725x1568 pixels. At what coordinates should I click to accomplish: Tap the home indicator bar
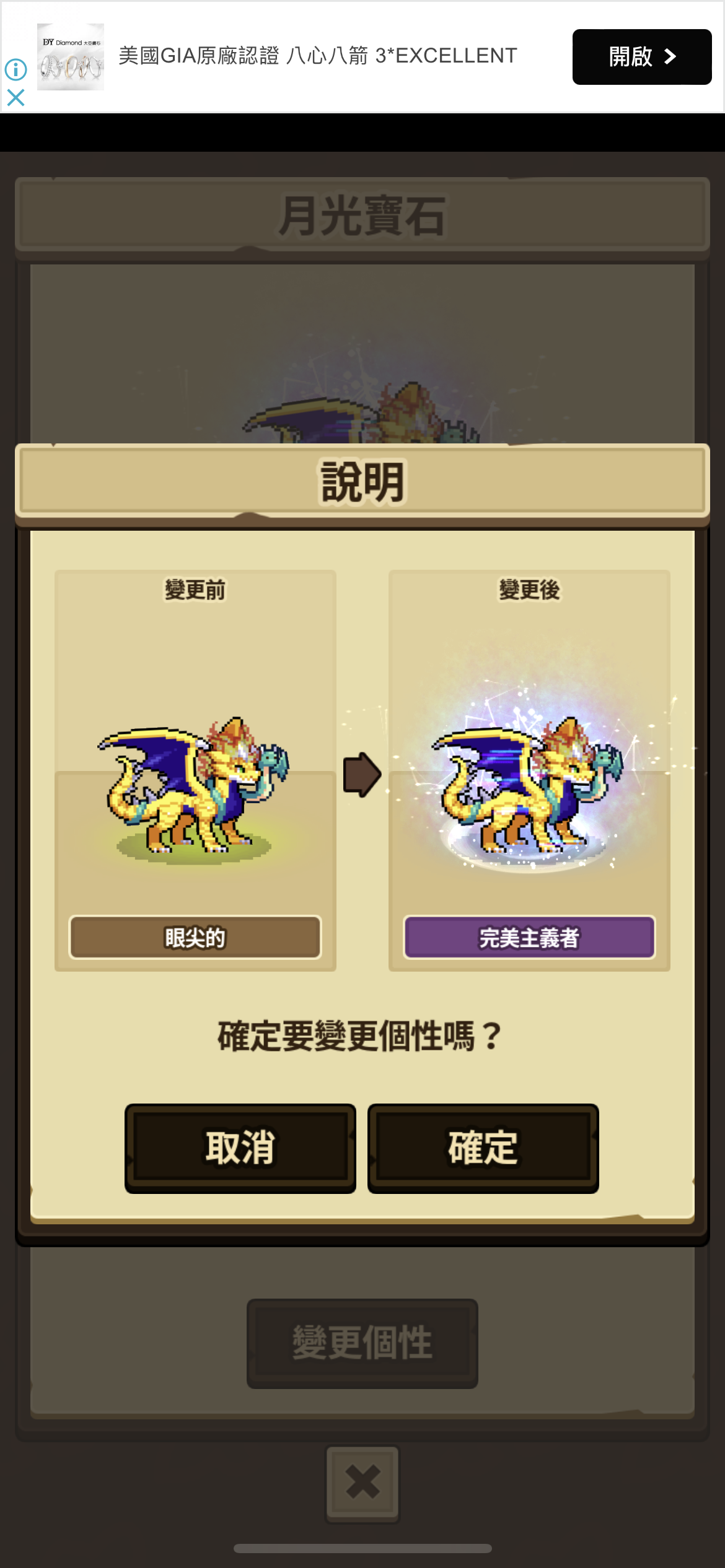tap(362, 1548)
